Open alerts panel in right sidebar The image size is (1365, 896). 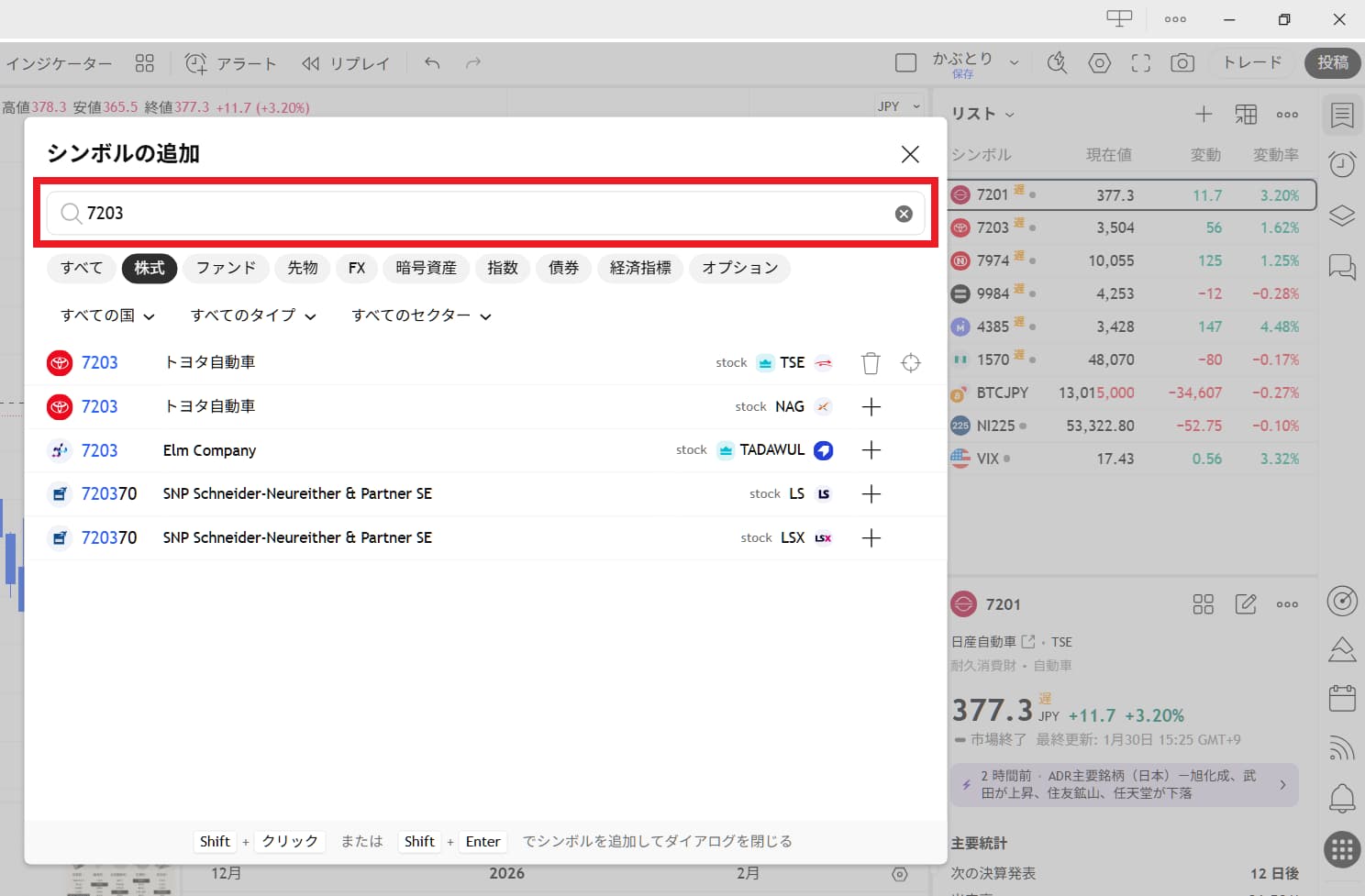click(1342, 164)
